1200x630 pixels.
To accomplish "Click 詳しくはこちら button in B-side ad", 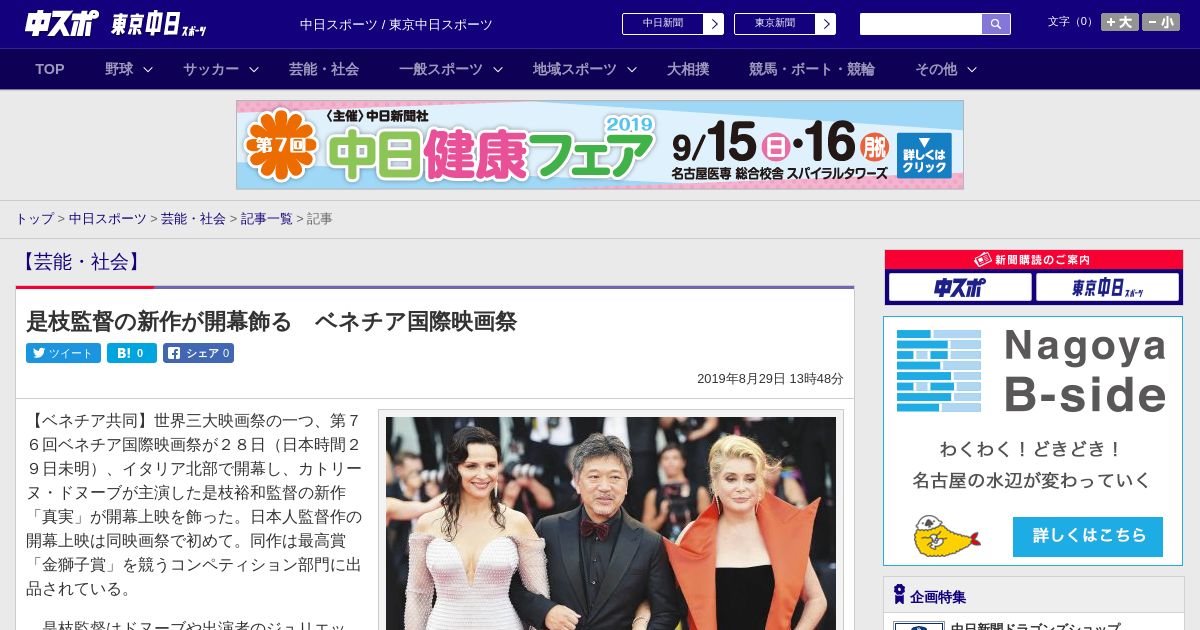I will [1088, 537].
